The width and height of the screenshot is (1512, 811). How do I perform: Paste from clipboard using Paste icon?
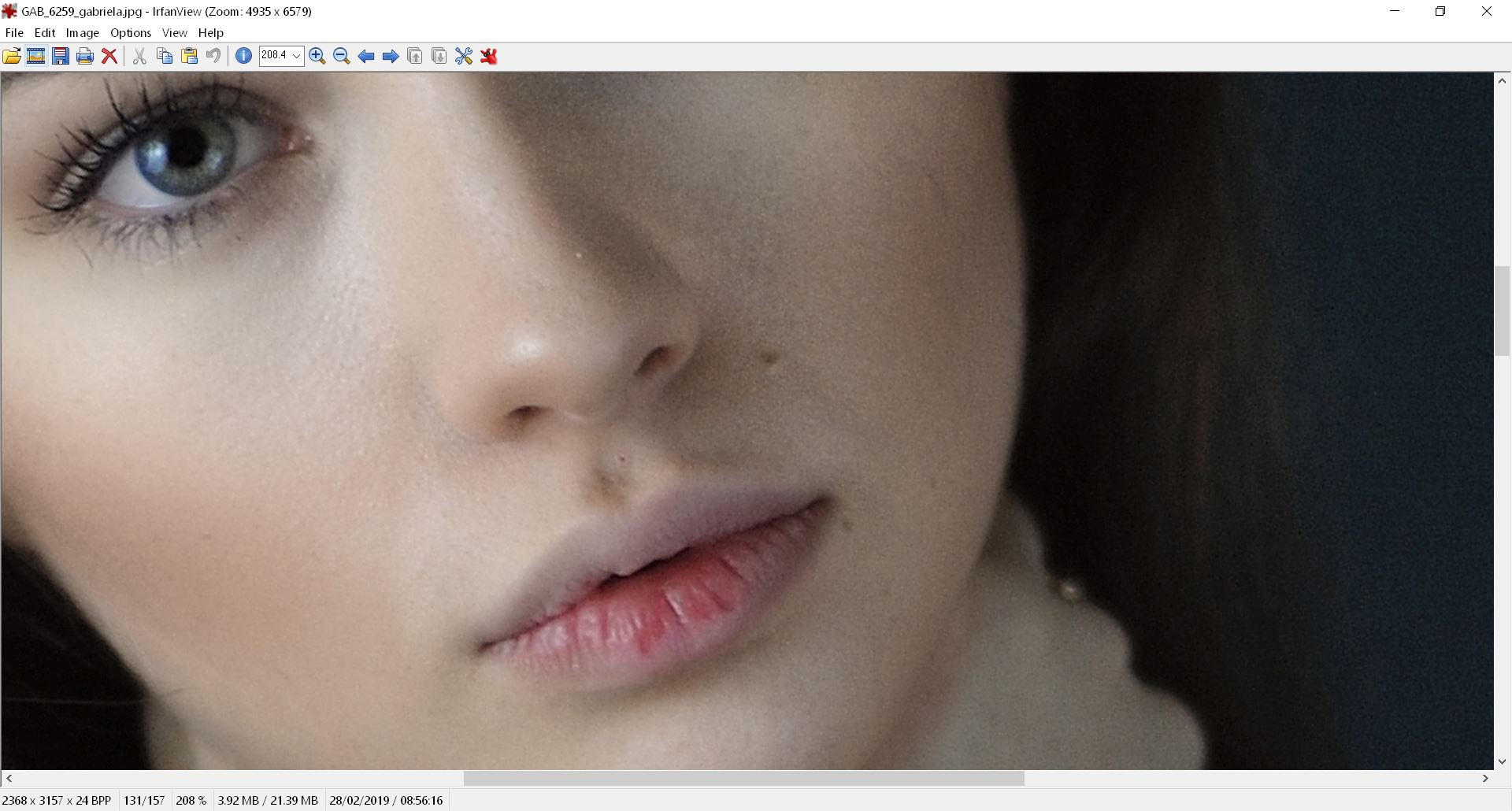189,56
